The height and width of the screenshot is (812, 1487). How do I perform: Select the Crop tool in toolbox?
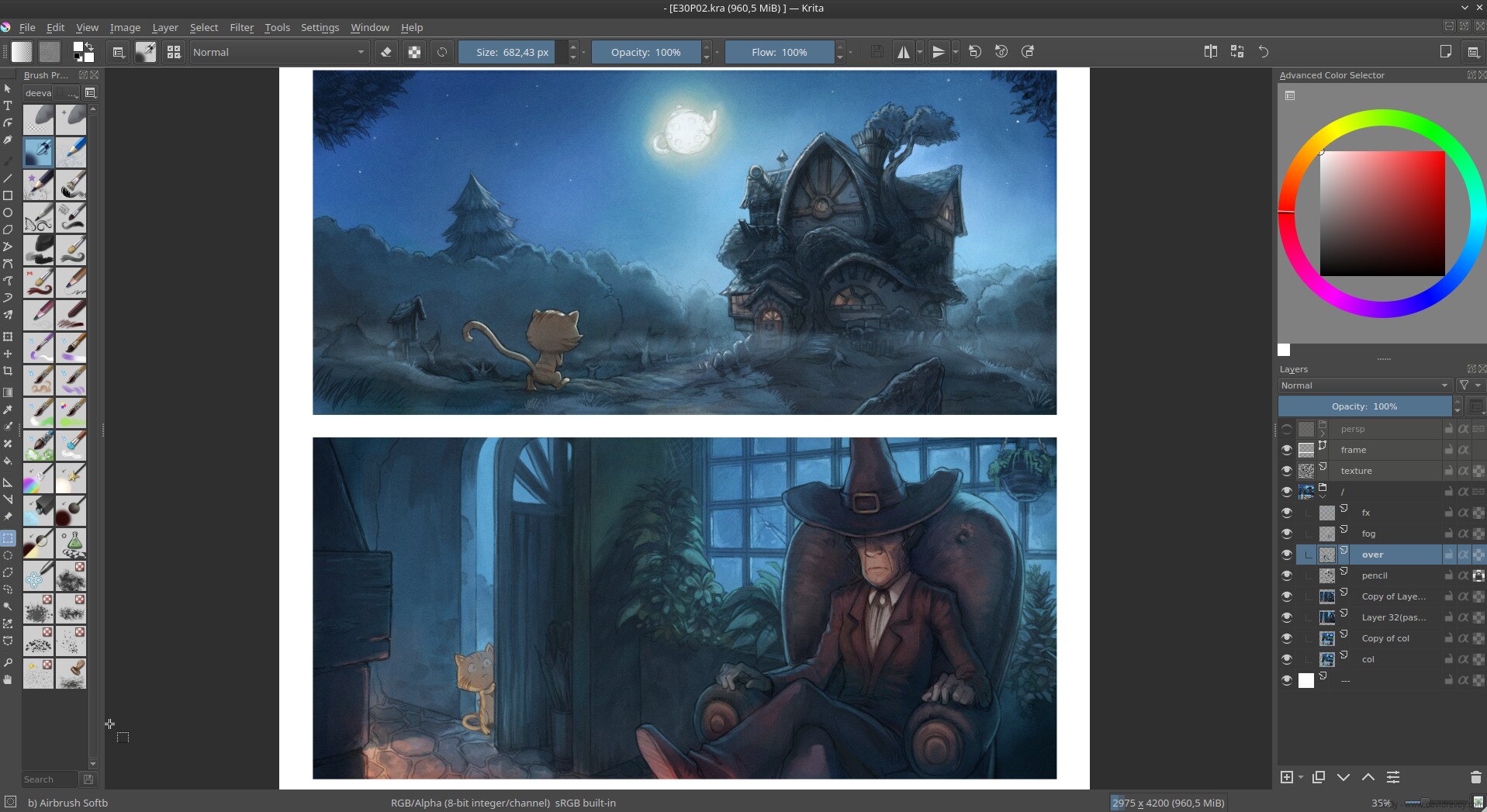click(8, 371)
